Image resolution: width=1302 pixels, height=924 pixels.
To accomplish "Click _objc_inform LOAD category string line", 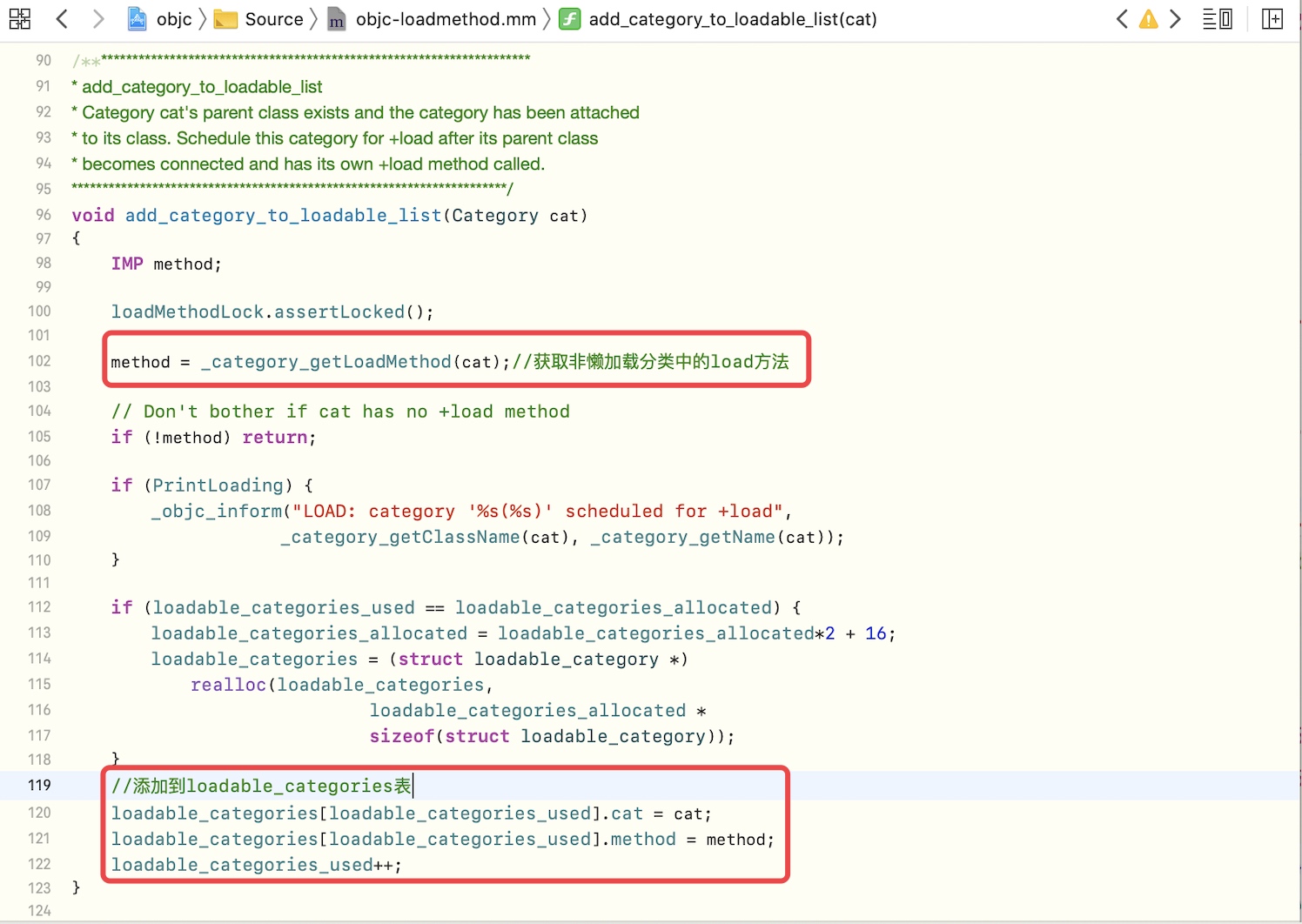I will 472,511.
